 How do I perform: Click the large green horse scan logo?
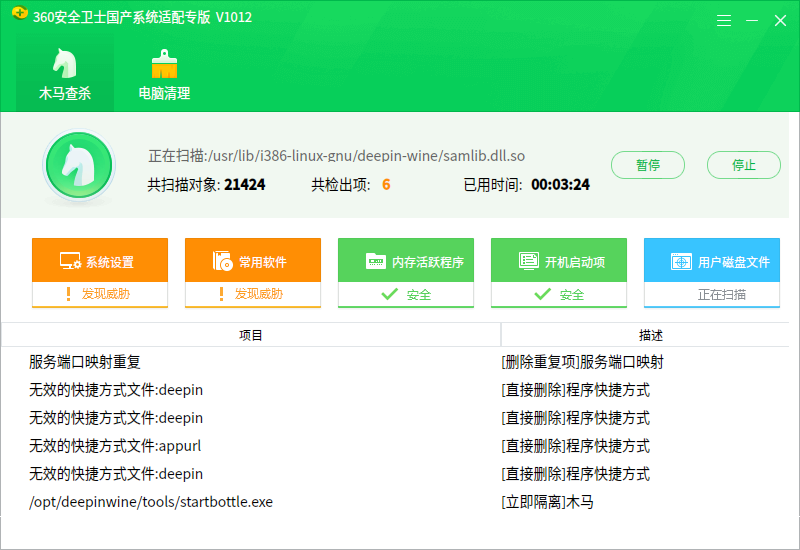79,166
